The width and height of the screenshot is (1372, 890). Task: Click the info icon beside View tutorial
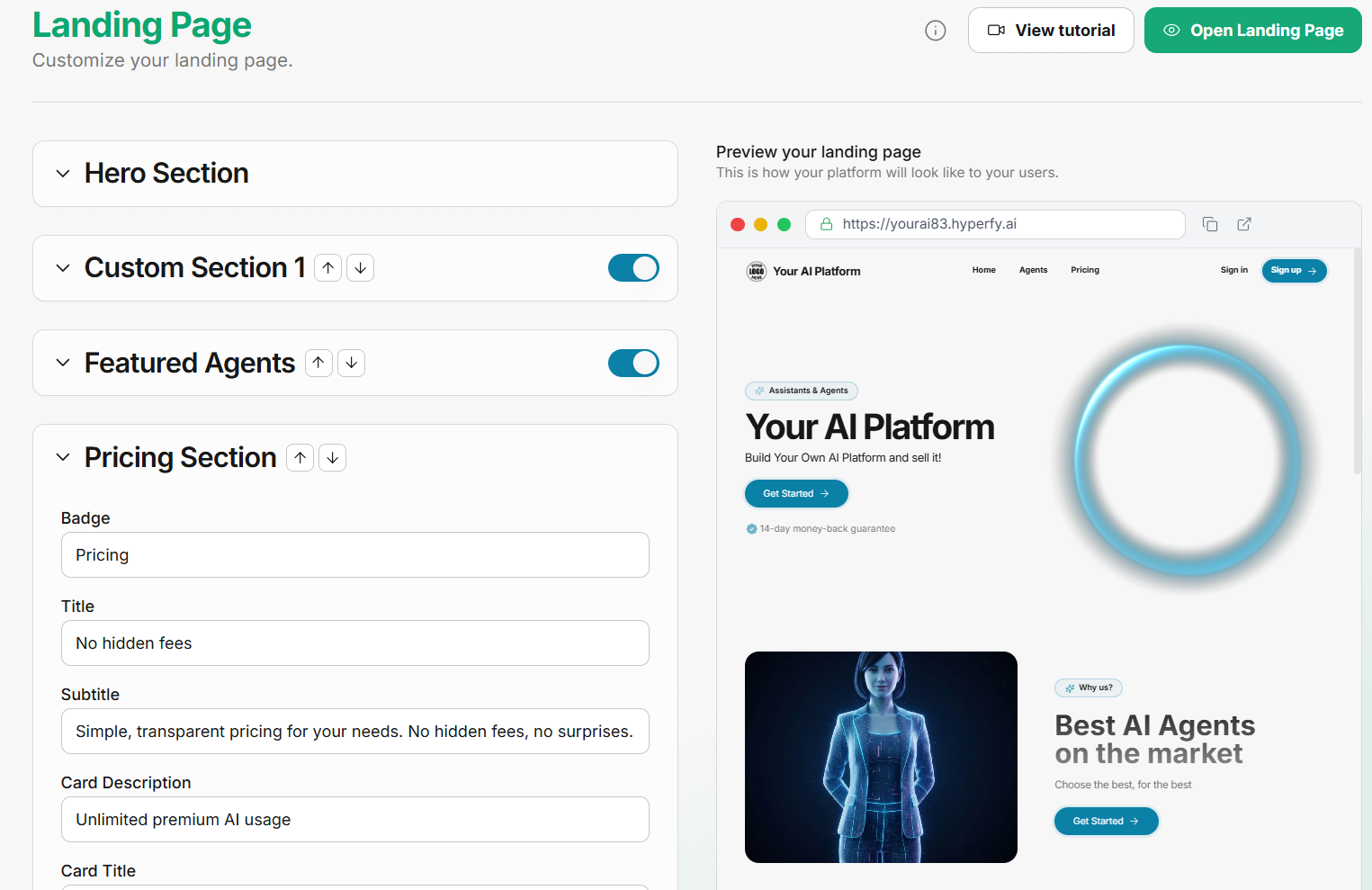click(936, 31)
